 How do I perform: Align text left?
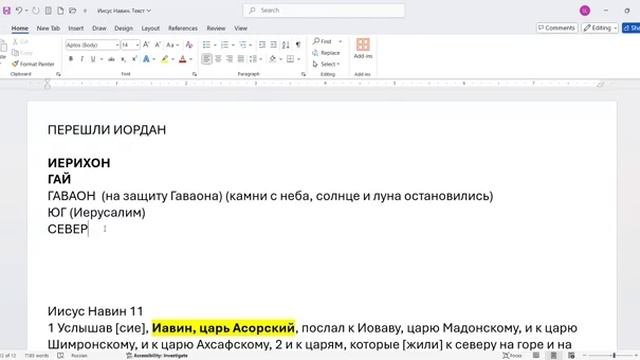207,60
